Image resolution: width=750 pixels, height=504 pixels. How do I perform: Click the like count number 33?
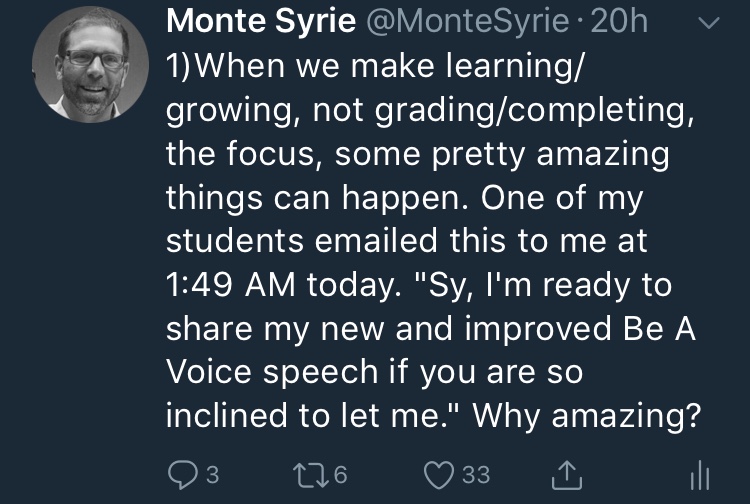point(475,473)
